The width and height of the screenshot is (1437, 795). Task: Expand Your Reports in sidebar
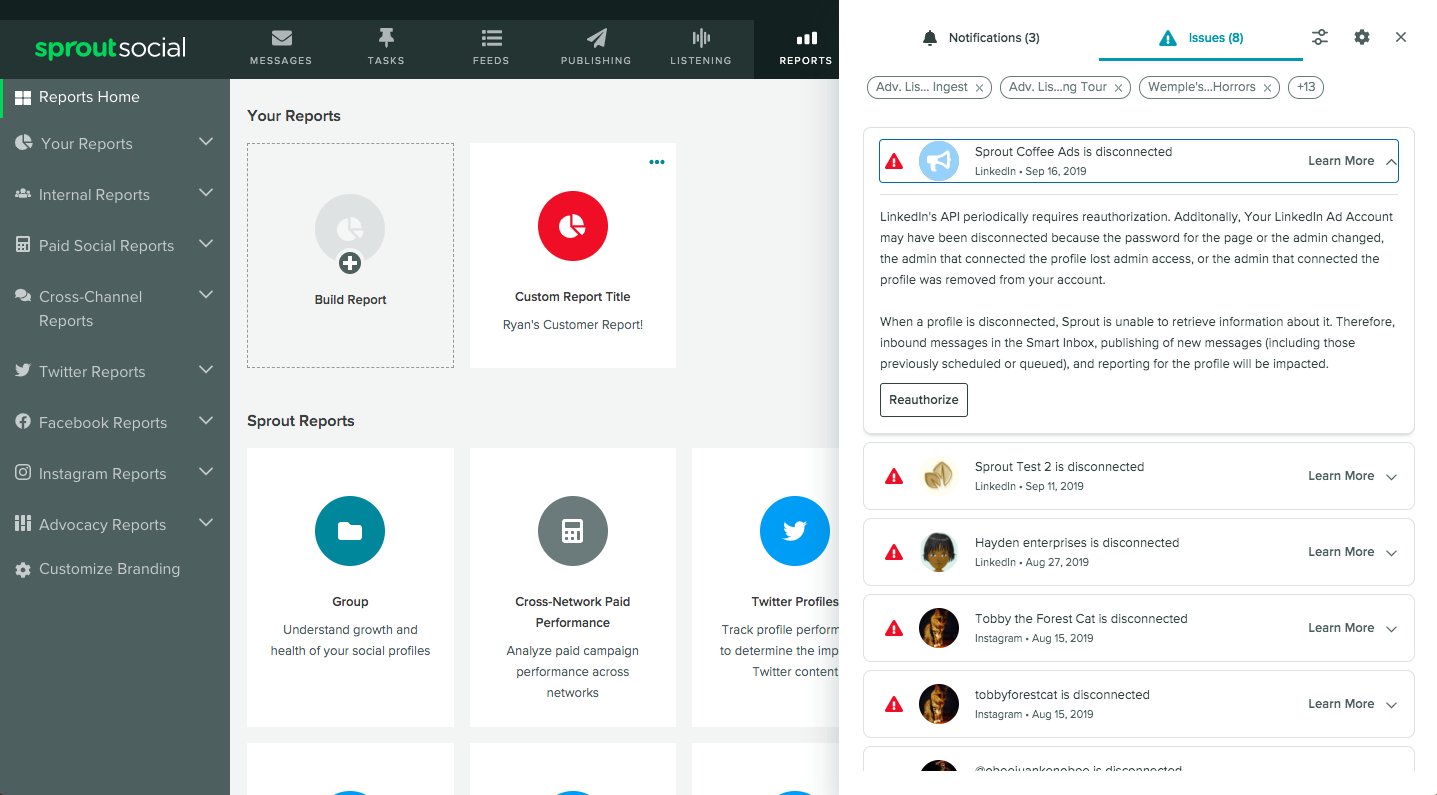[206, 142]
